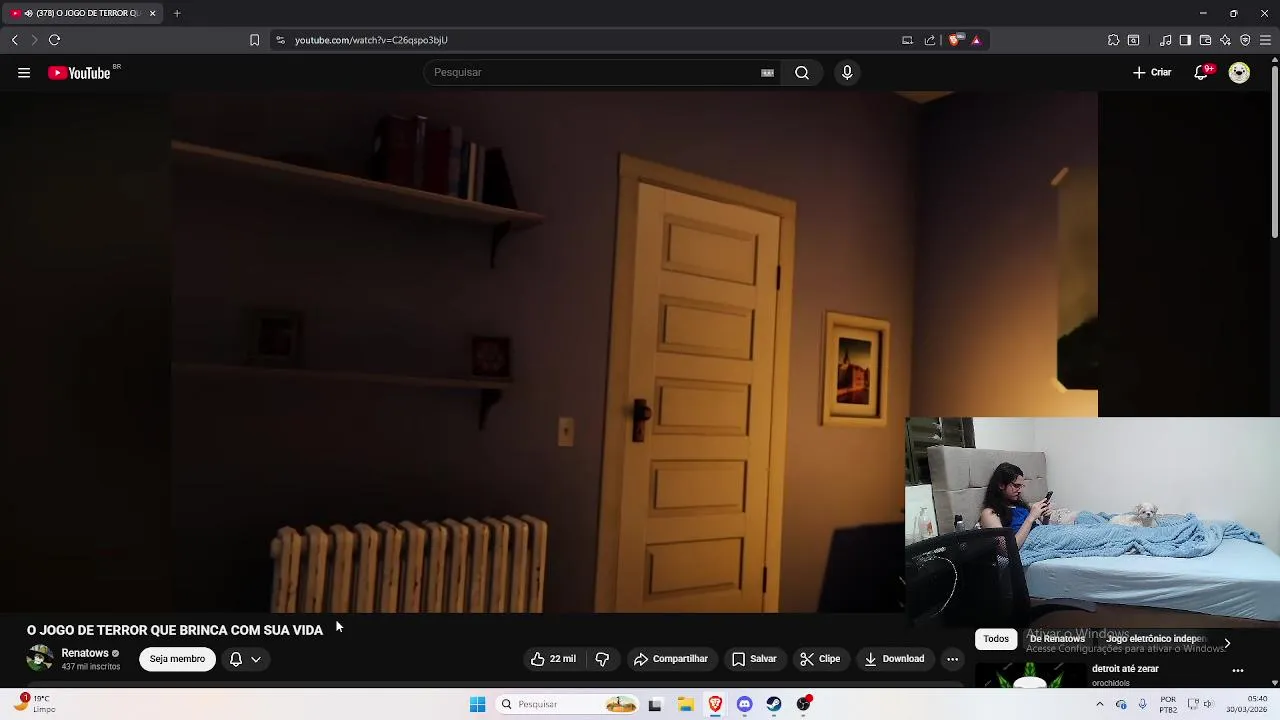Show the next filter chips with the arrow
The height and width of the screenshot is (720, 1280).
pos(1227,643)
